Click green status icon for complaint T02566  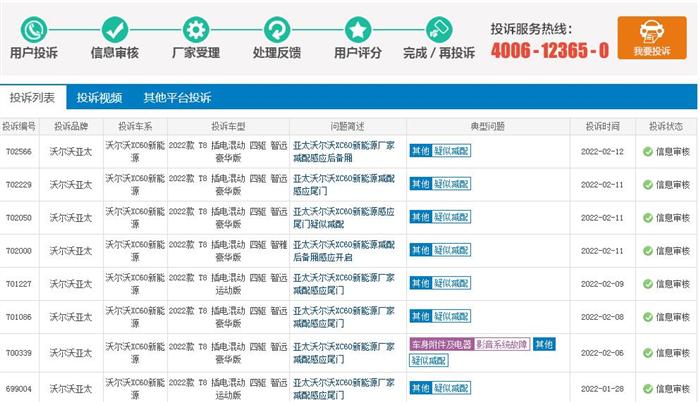pyautogui.click(x=647, y=151)
